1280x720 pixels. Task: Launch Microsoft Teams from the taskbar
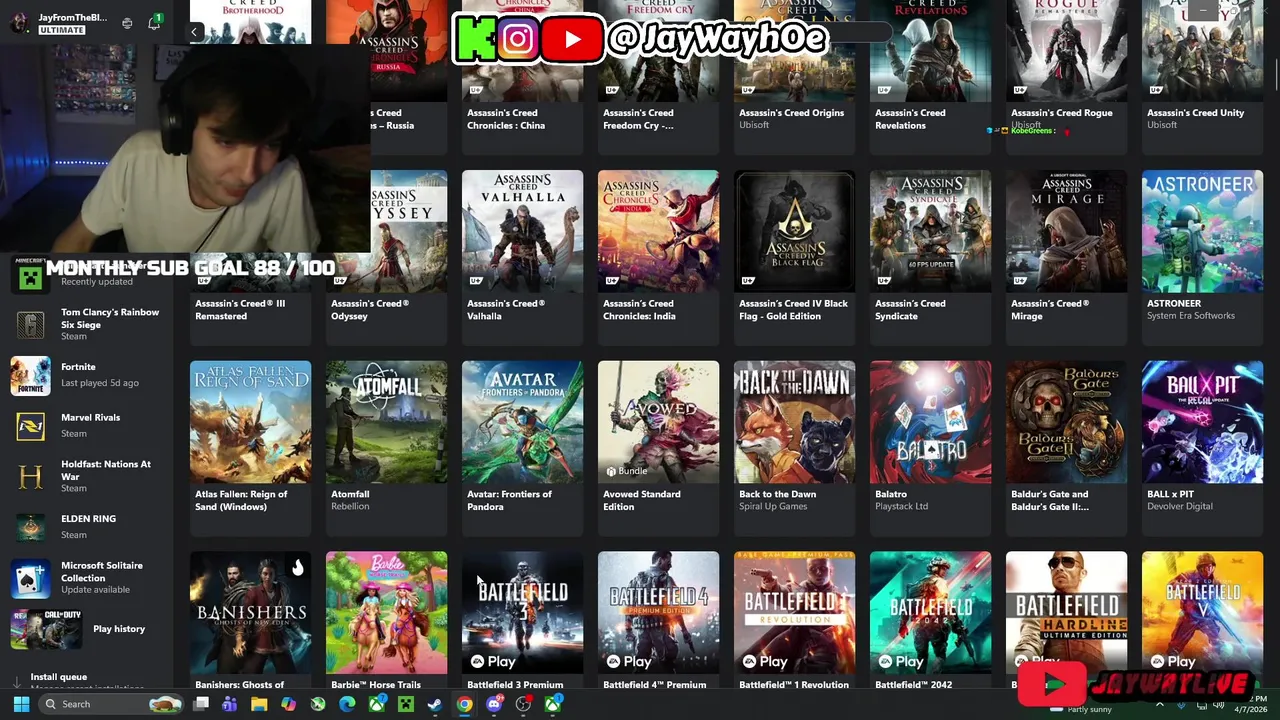(230, 704)
